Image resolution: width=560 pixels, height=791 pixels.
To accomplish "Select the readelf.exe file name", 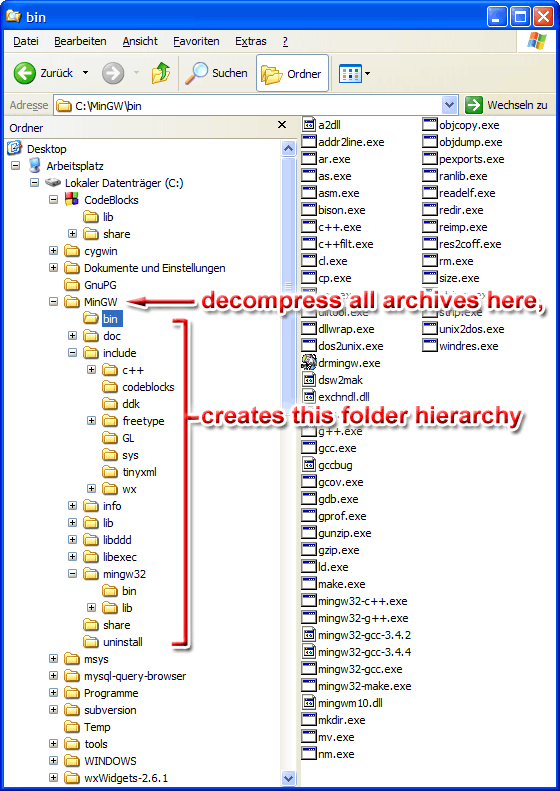I will click(467, 193).
